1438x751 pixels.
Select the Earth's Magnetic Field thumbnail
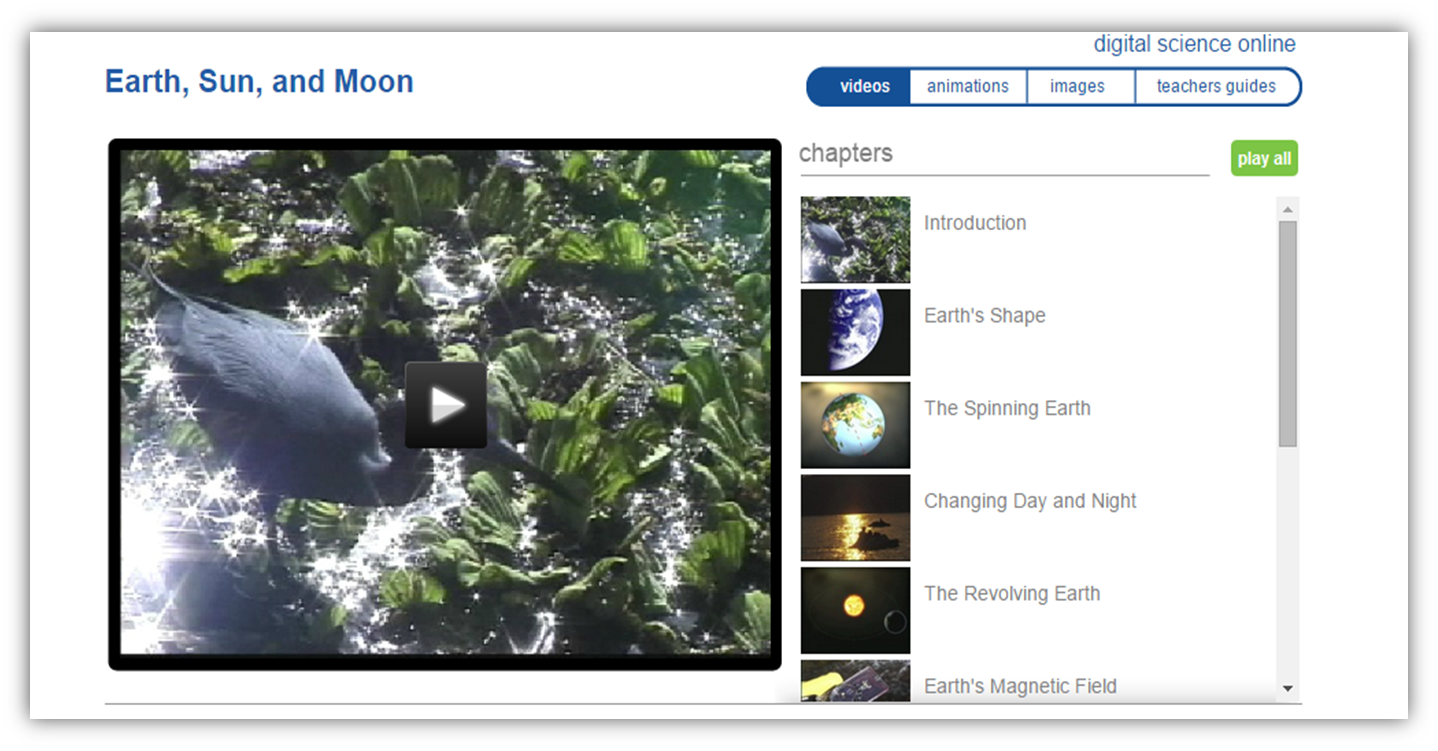coord(856,681)
